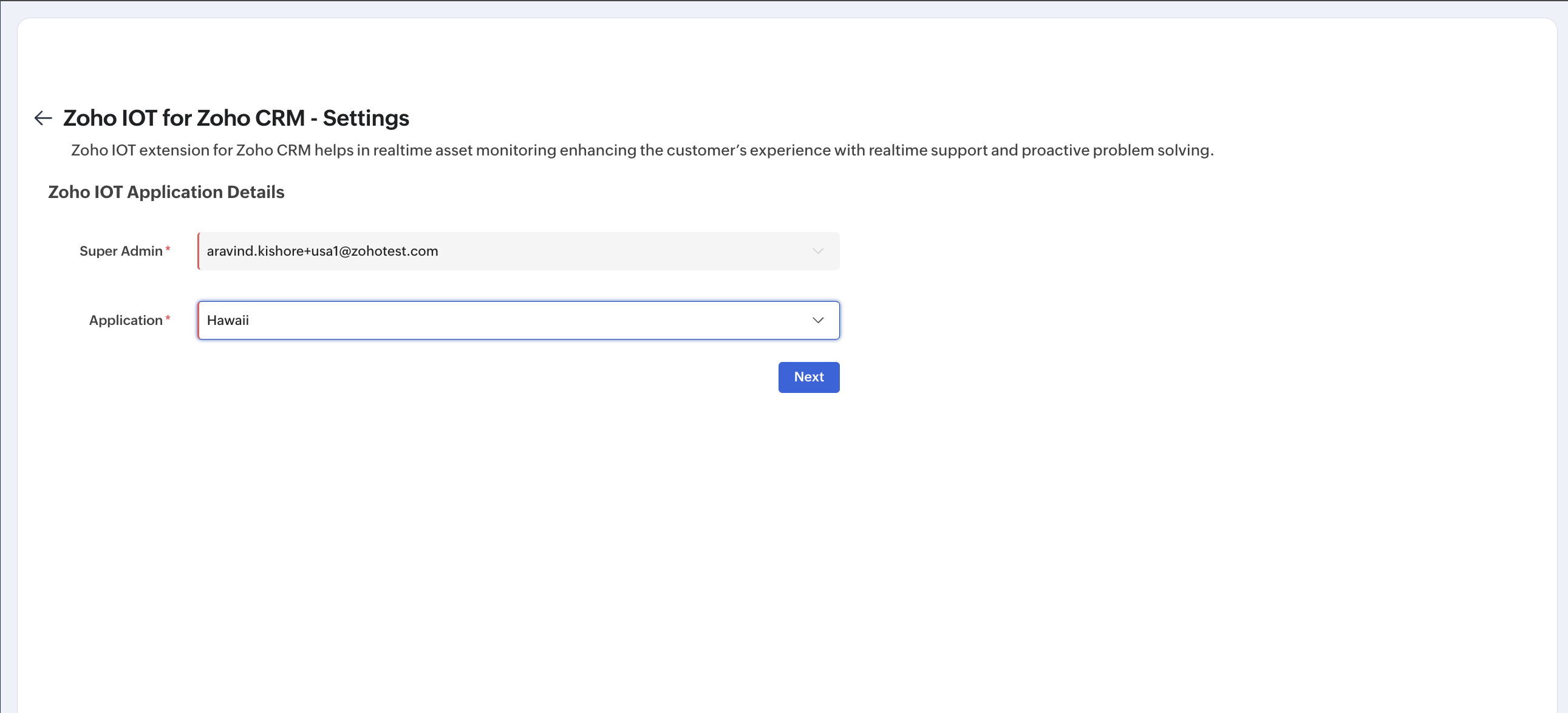Select the Hawaii value text in the Application field
Viewport: 1568px width, 713px height.
tap(228, 320)
